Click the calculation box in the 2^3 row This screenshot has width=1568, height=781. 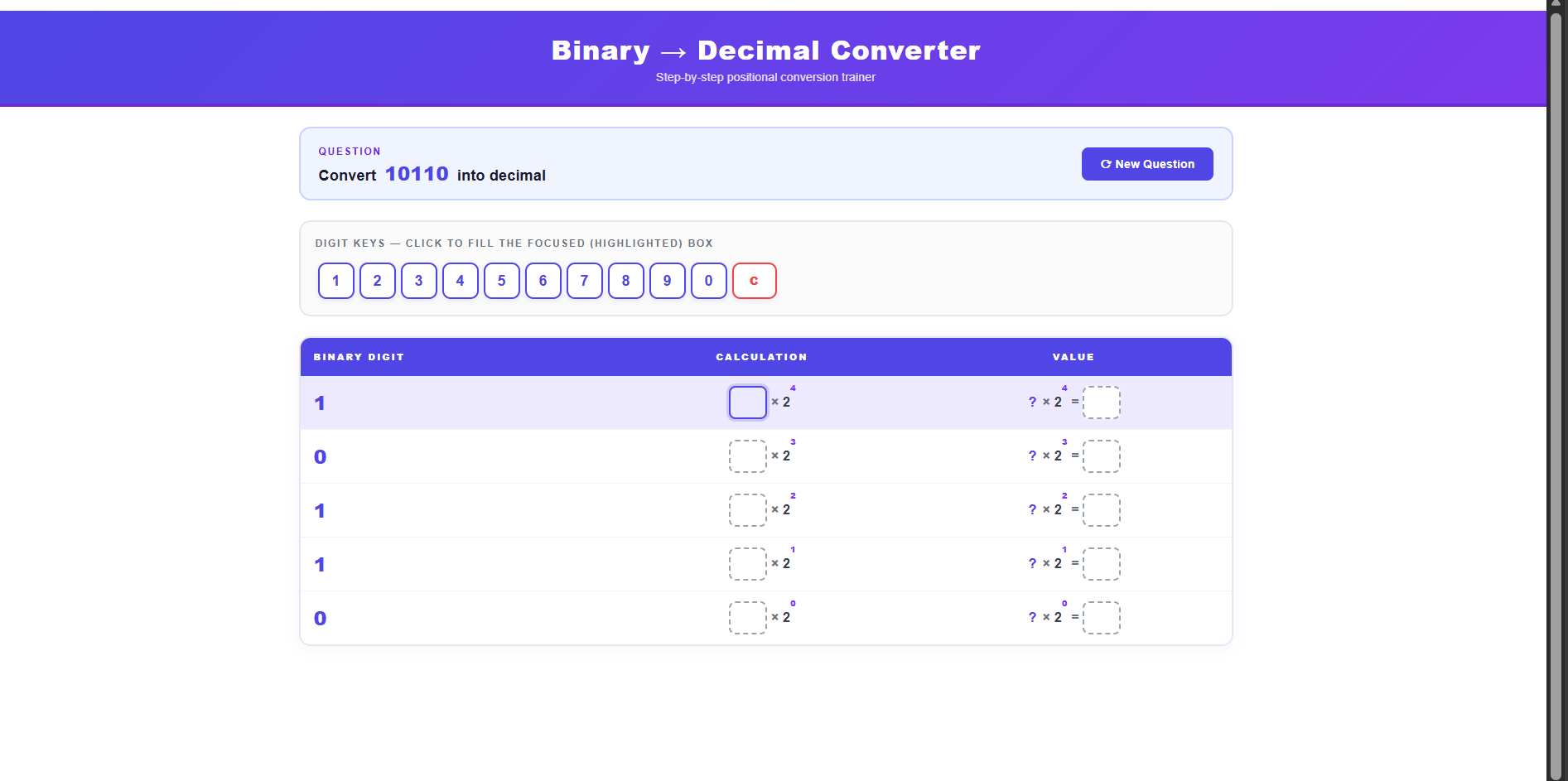click(747, 456)
